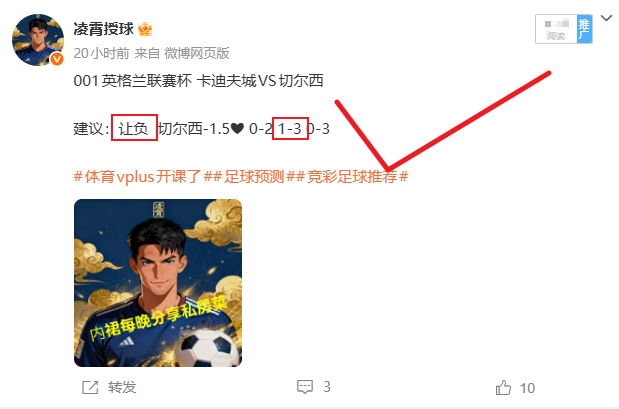This screenshot has height=409, width=619.
Task: Click the 转发 repost text label
Action: point(122,387)
